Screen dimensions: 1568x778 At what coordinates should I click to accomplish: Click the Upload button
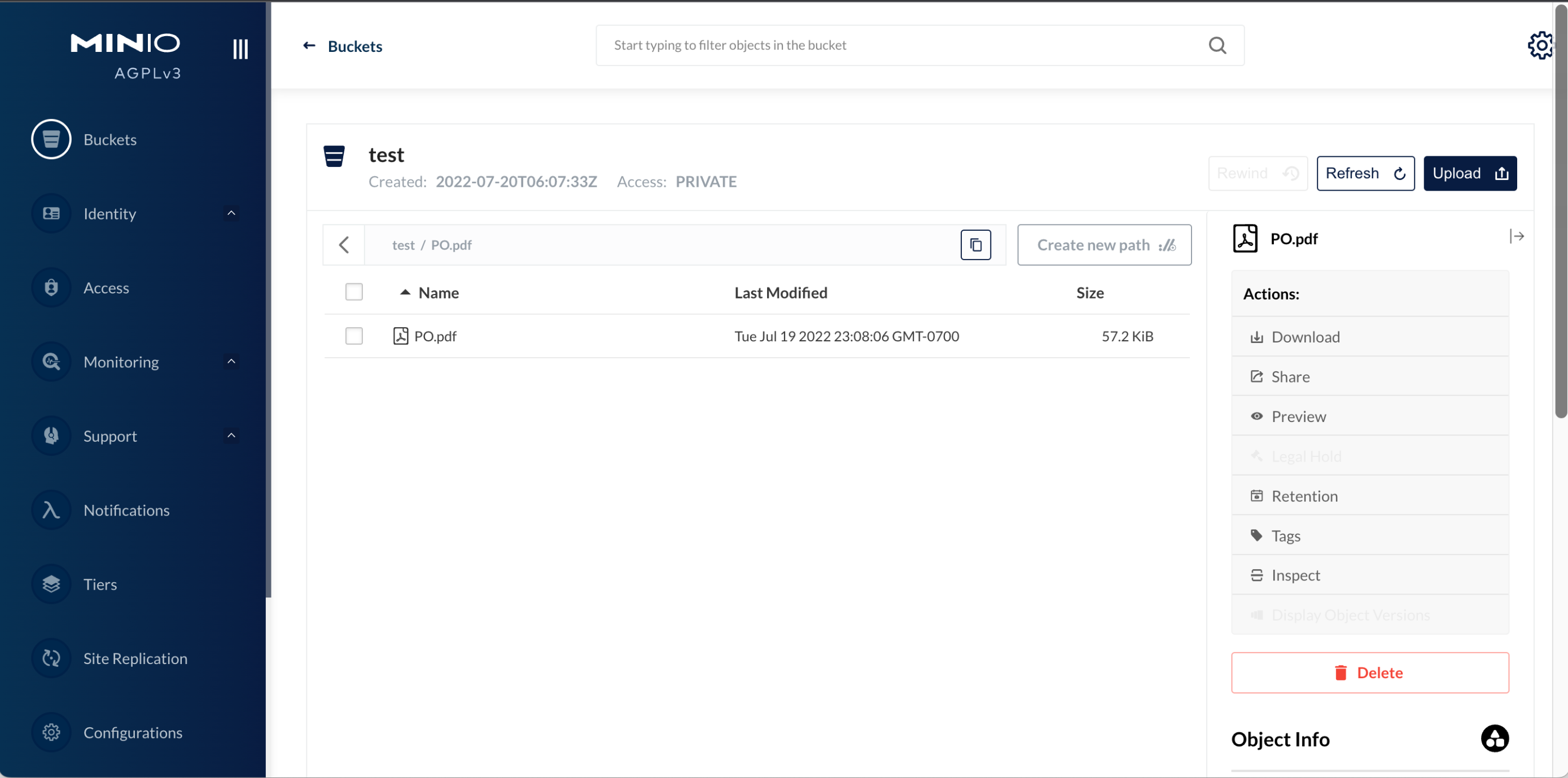(x=1469, y=173)
